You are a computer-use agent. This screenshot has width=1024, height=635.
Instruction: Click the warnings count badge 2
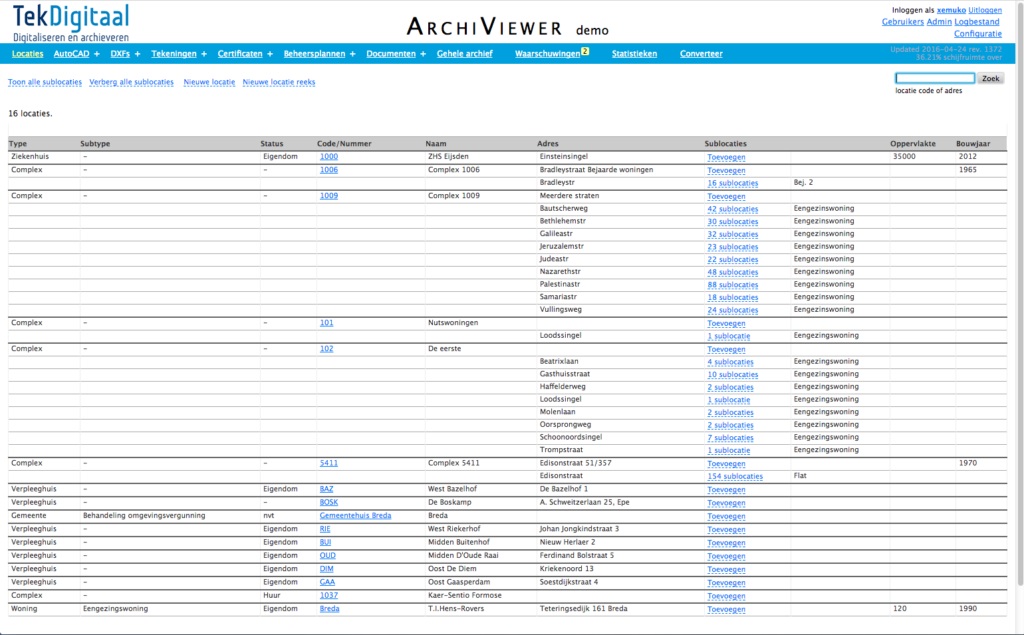585,51
